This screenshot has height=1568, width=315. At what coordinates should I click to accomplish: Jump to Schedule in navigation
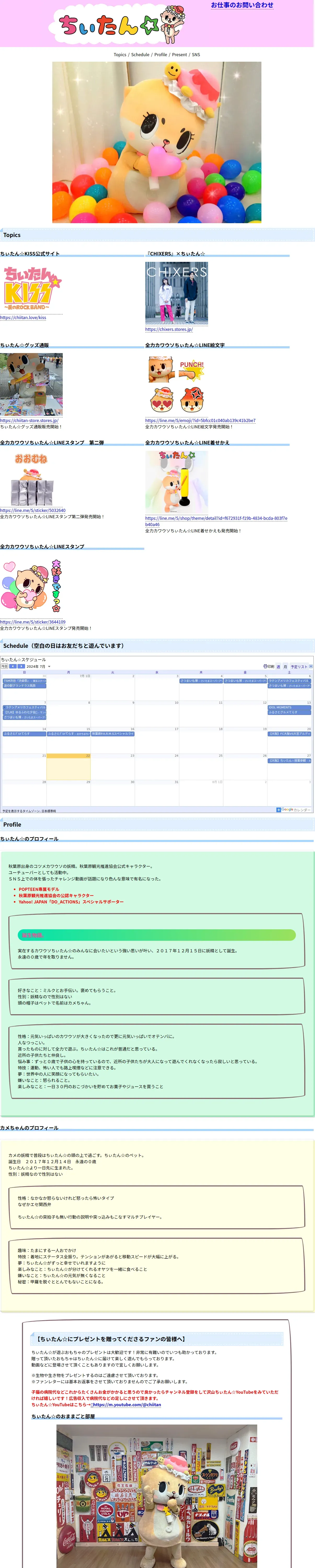click(x=140, y=55)
